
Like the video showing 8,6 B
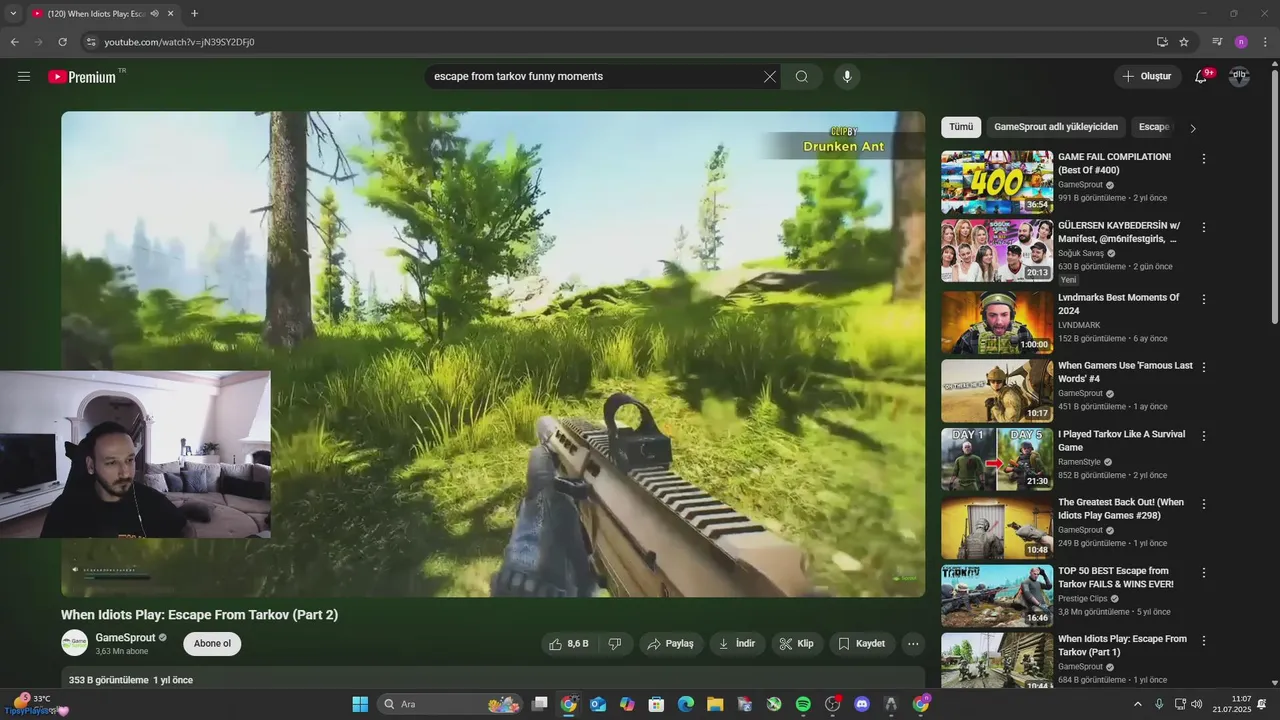pos(569,644)
